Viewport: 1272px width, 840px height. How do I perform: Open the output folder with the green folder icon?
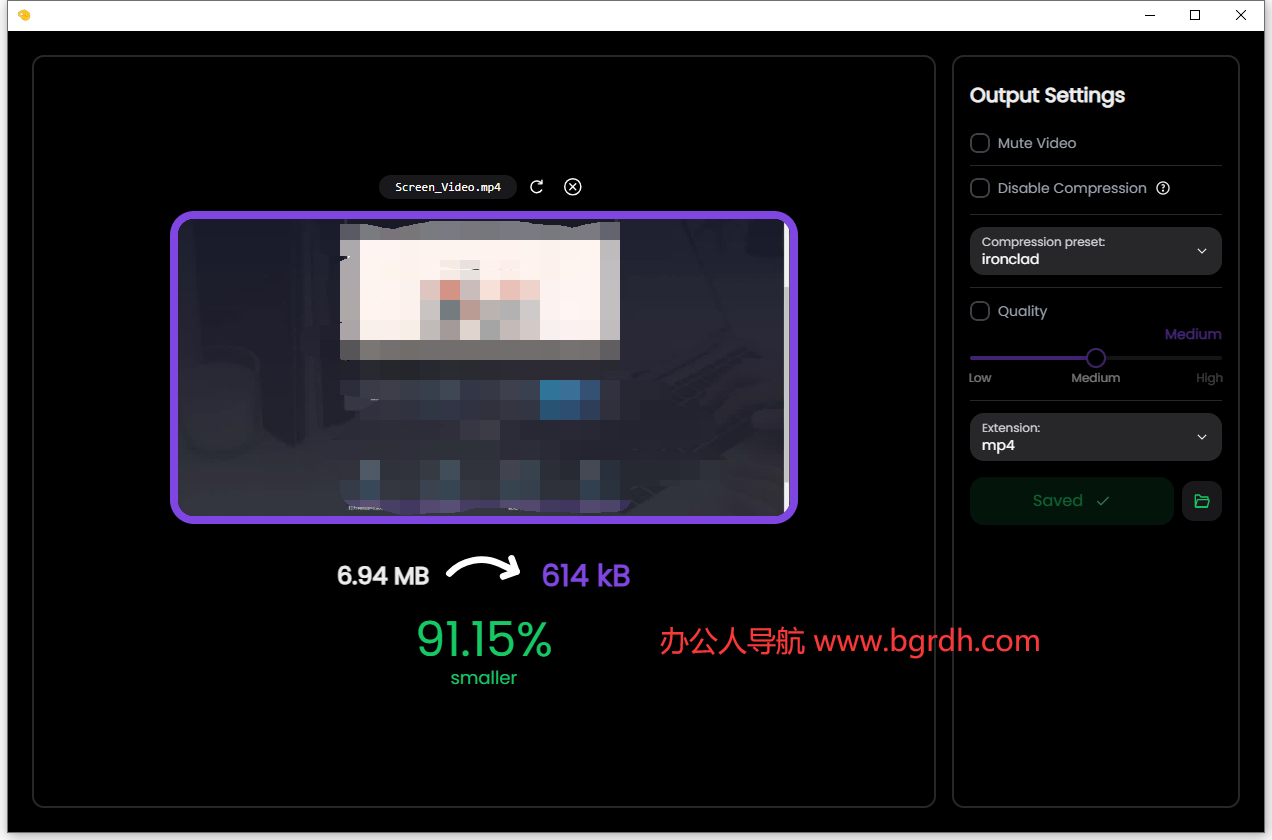[x=1201, y=501]
